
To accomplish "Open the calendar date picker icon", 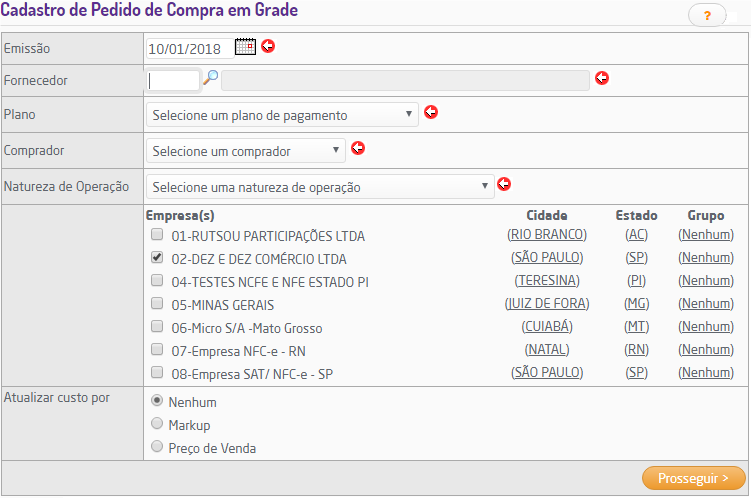I will click(245, 46).
